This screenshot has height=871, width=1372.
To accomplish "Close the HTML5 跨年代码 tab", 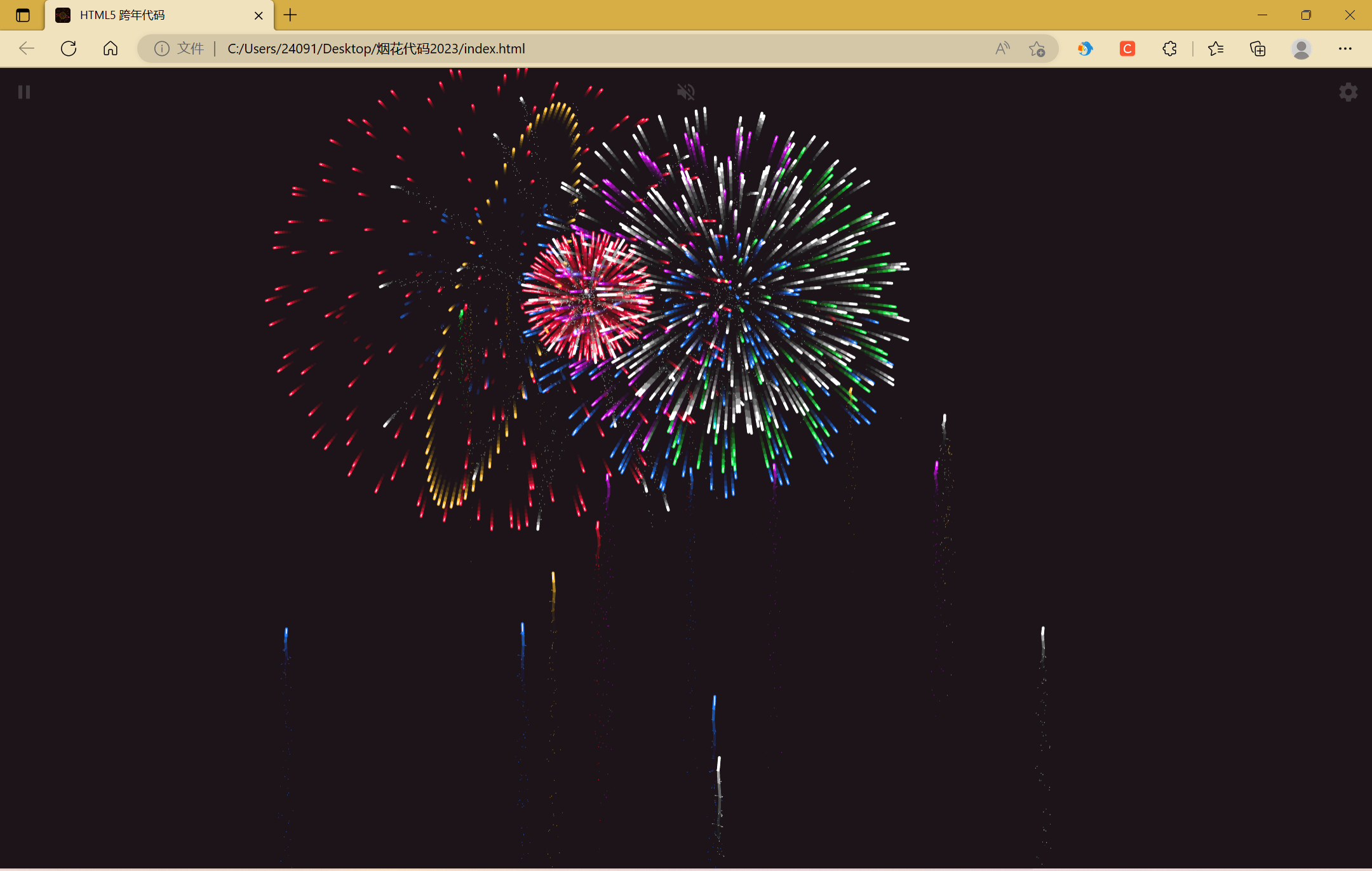I will coord(259,15).
